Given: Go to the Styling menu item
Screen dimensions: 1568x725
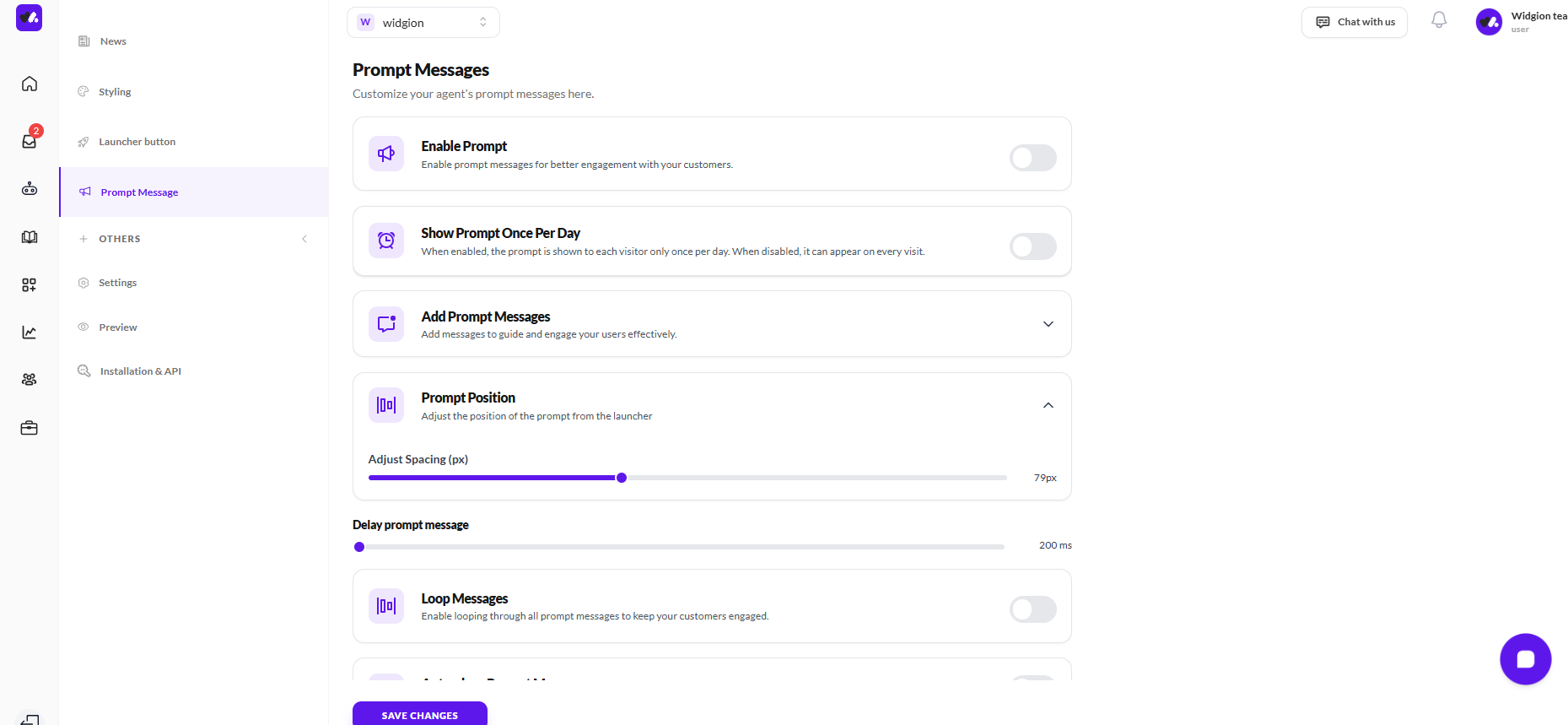Looking at the screenshot, I should (115, 92).
